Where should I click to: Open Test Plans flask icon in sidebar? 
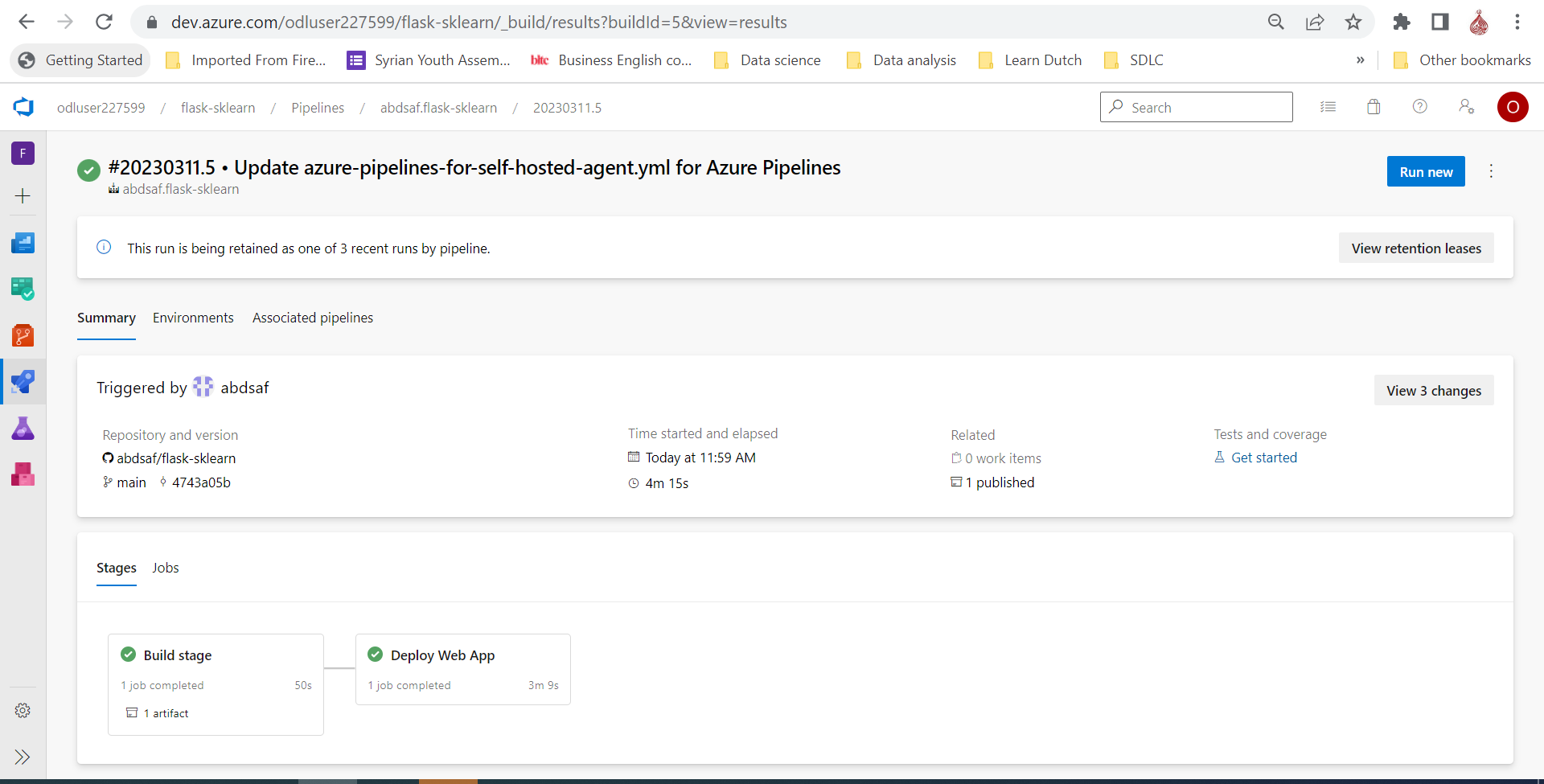(x=23, y=428)
